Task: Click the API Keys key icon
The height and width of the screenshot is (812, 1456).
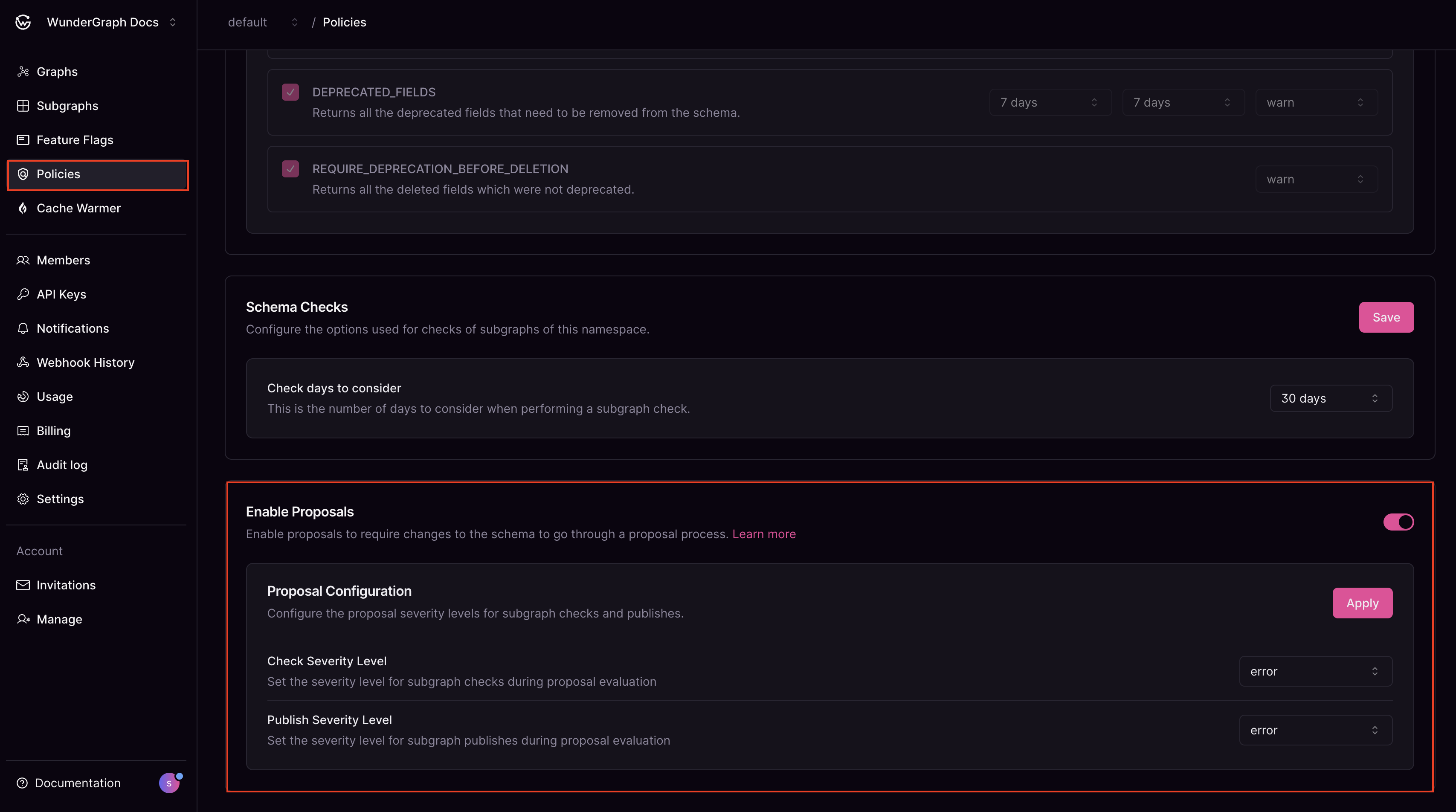Action: coord(23,294)
